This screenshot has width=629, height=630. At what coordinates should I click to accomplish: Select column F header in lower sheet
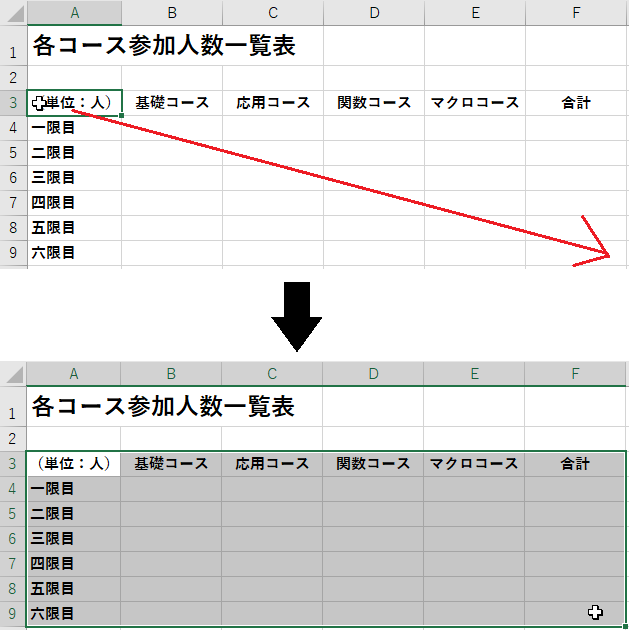click(x=575, y=374)
